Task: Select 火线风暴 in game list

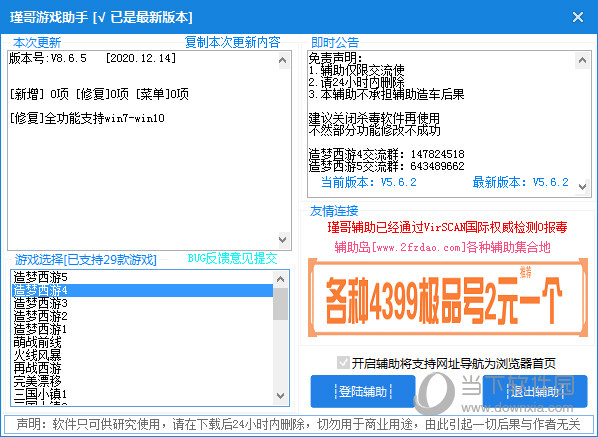Action: point(142,355)
